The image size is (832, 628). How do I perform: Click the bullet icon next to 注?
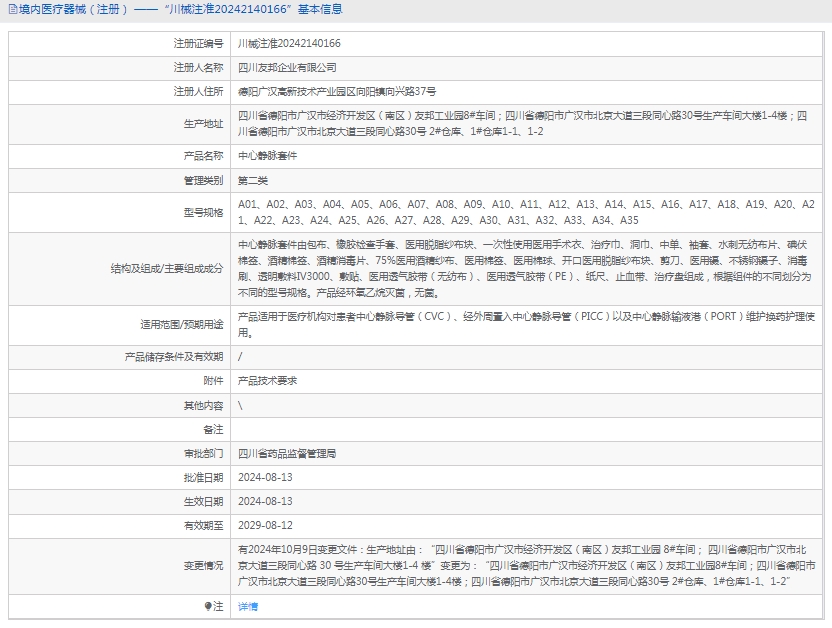207,606
